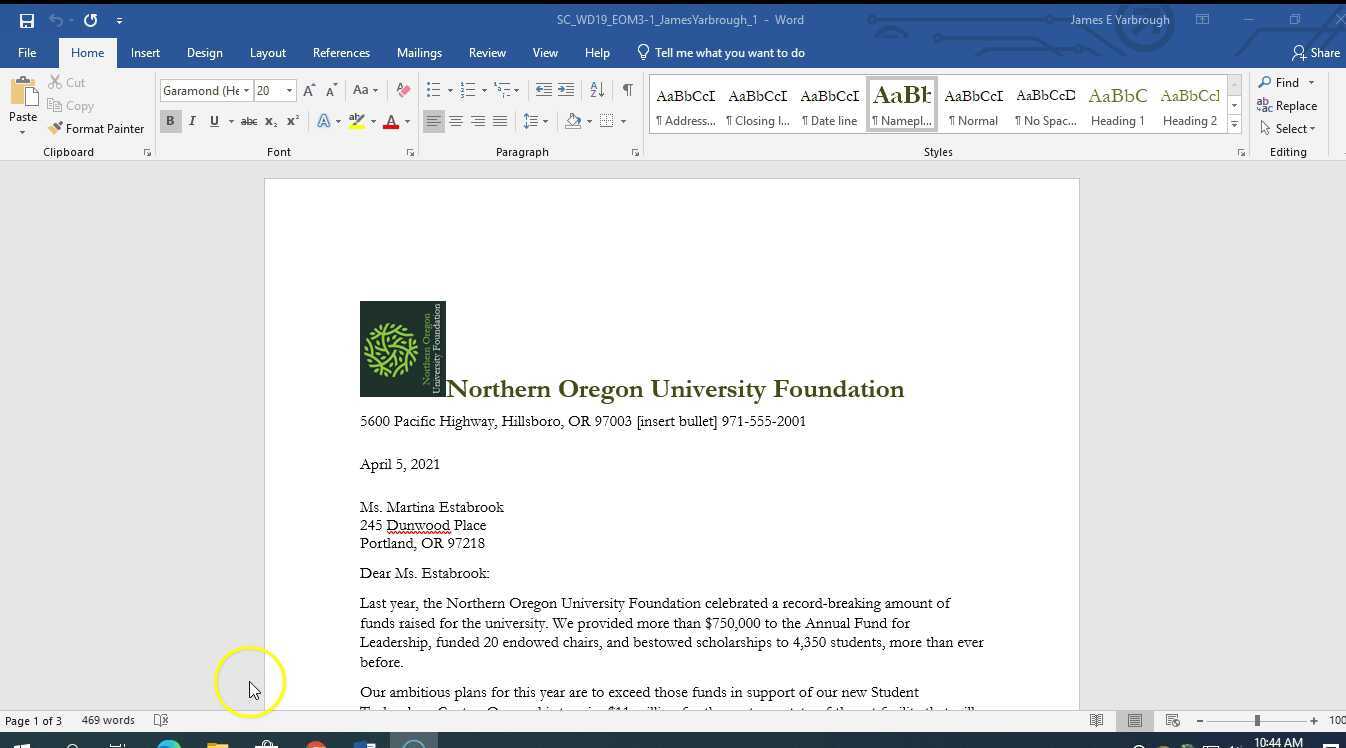
Task: Switch to the References tab
Action: 341,53
